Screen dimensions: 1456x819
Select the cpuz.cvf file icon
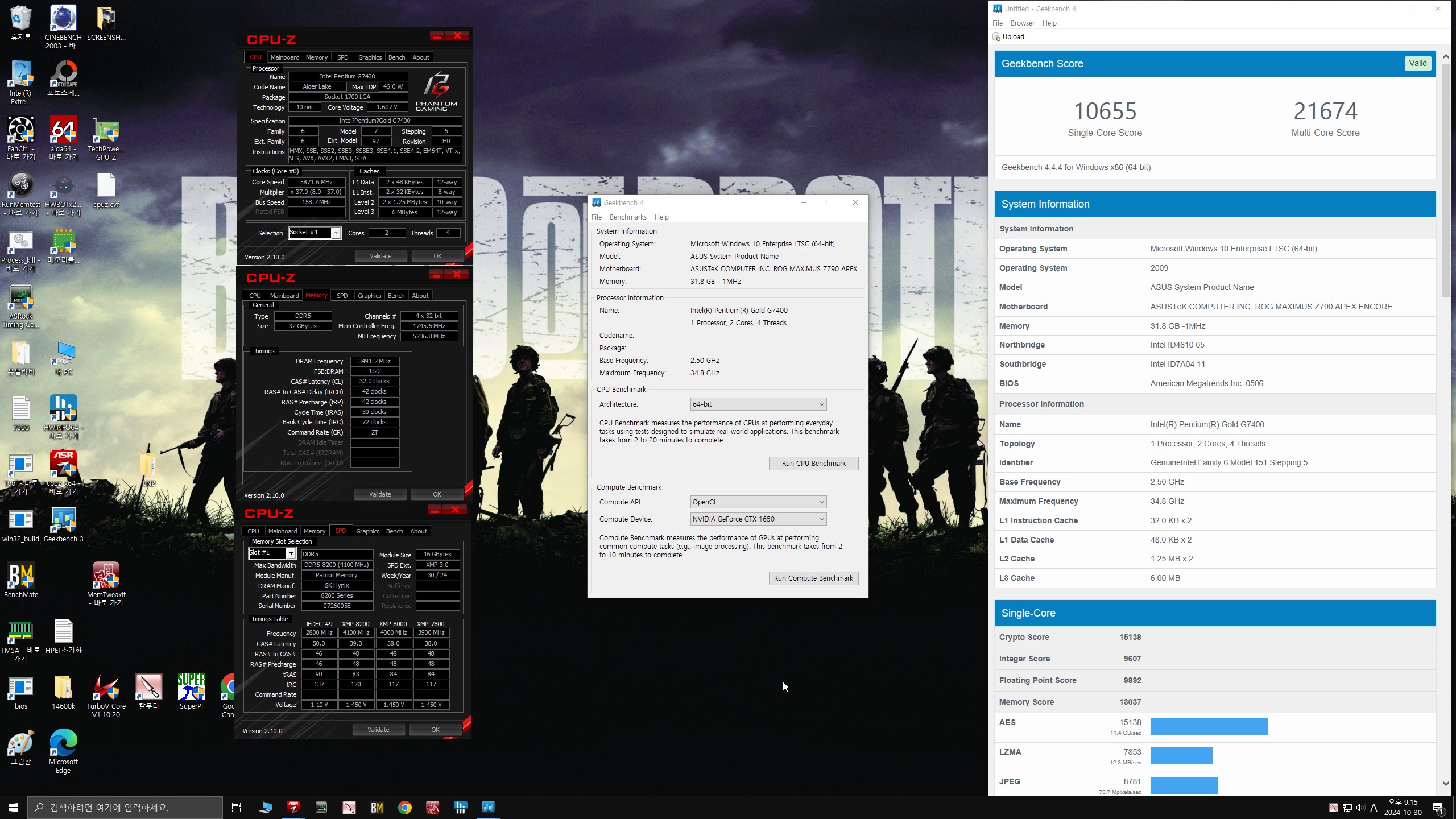coord(106,191)
